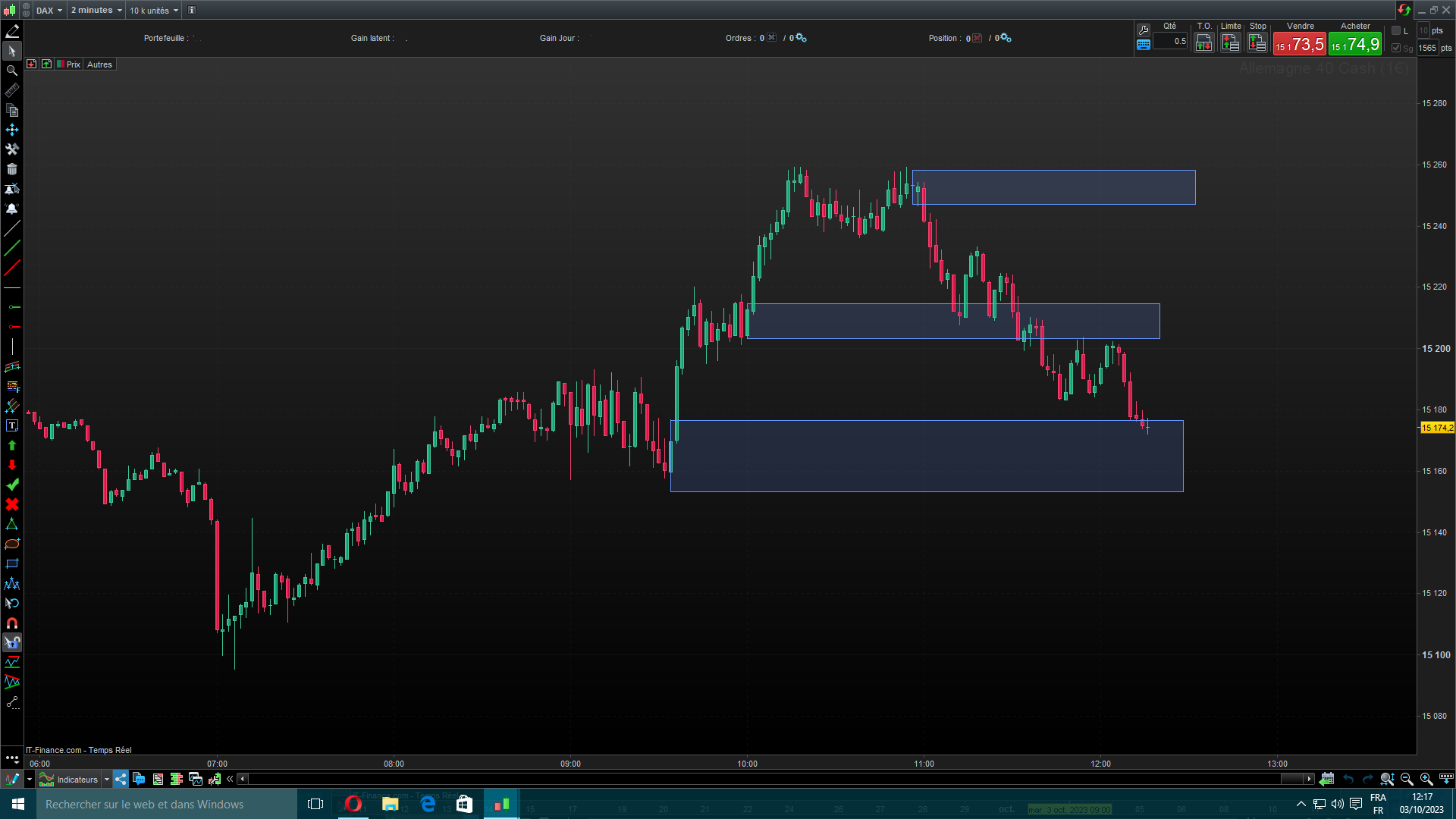Image resolution: width=1456 pixels, height=819 pixels.
Task: Click the Limite order icon
Action: [x=1231, y=43]
